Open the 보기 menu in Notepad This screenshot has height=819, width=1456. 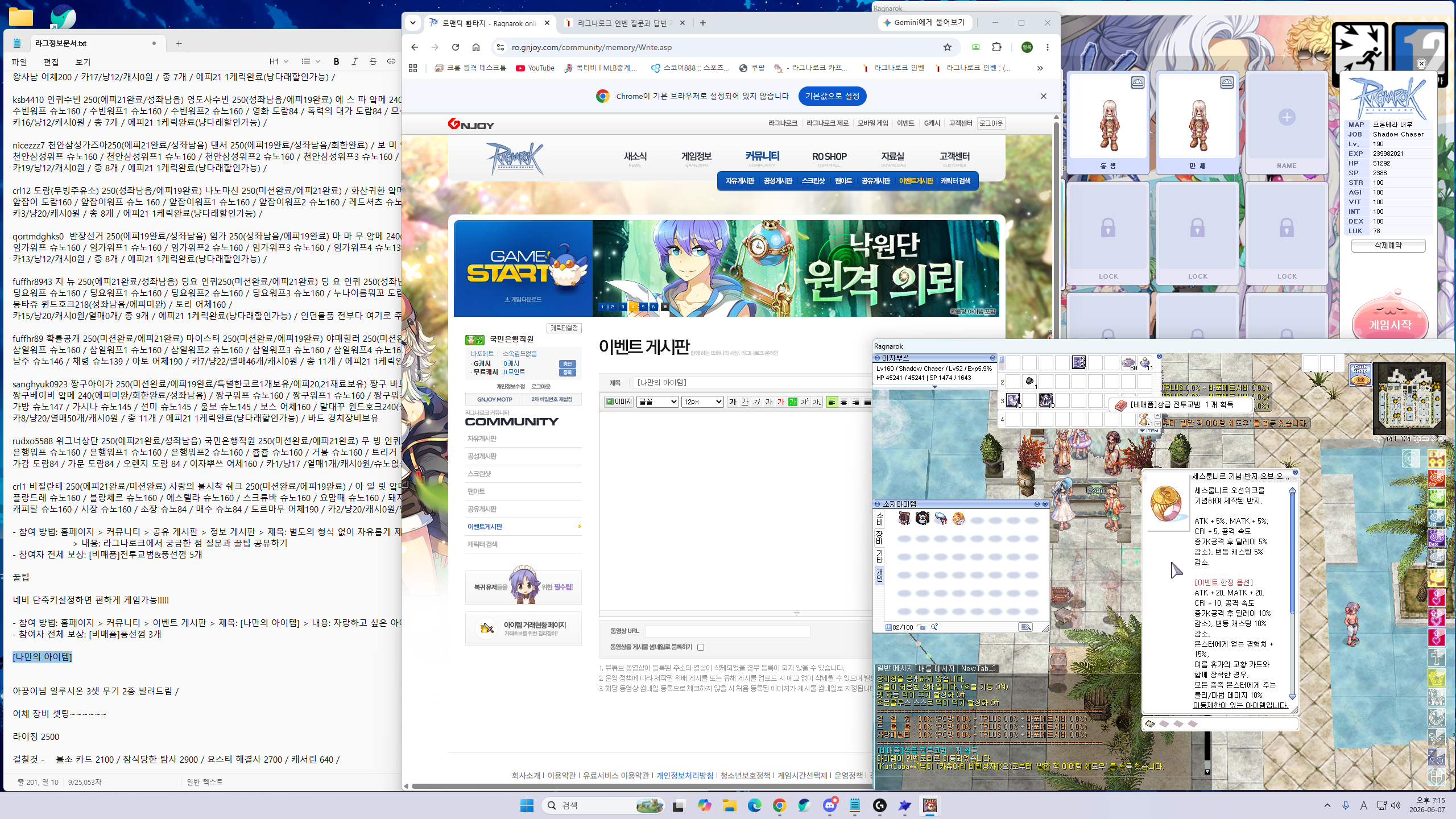coord(83,62)
